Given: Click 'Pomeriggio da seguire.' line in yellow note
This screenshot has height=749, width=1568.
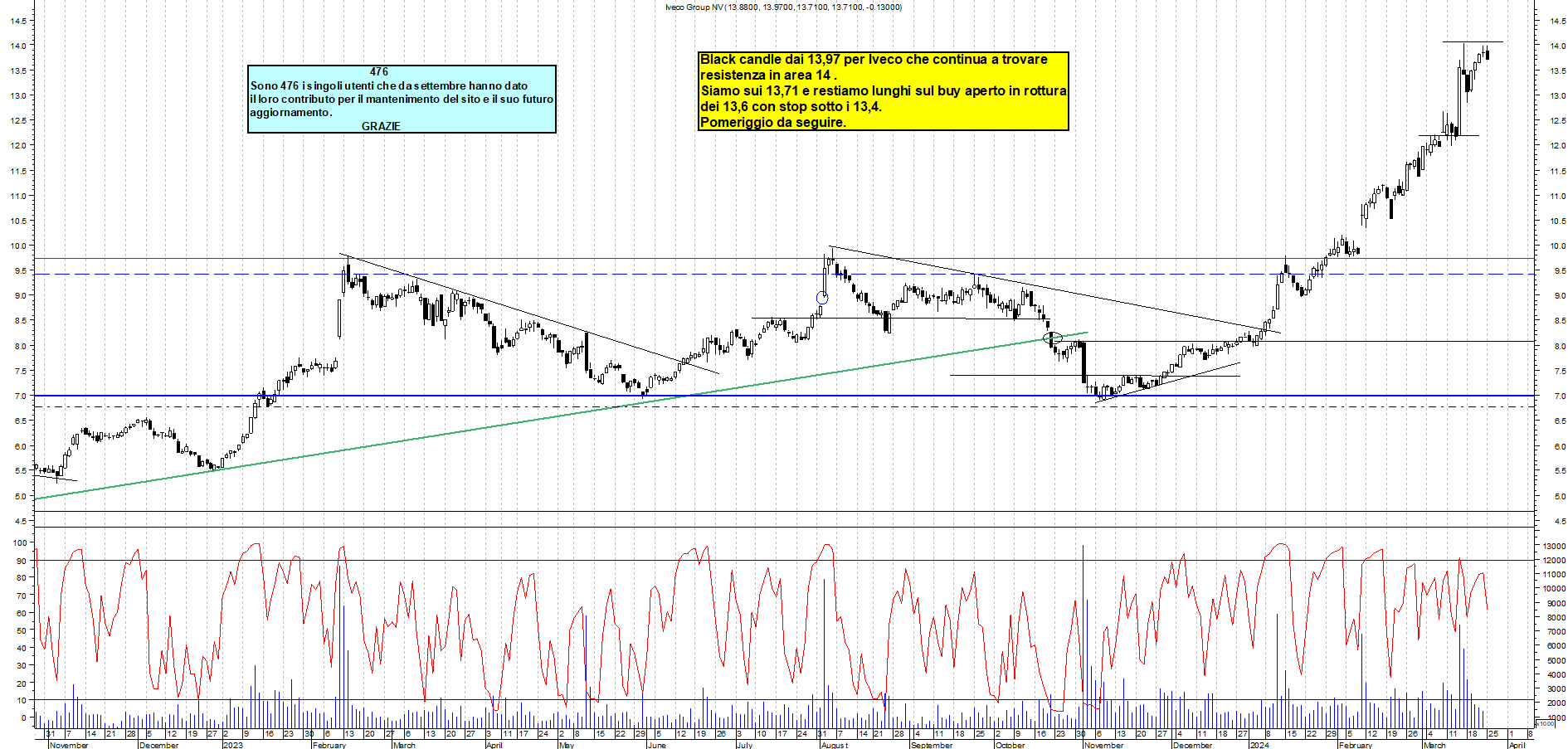Looking at the screenshot, I should click(x=772, y=122).
